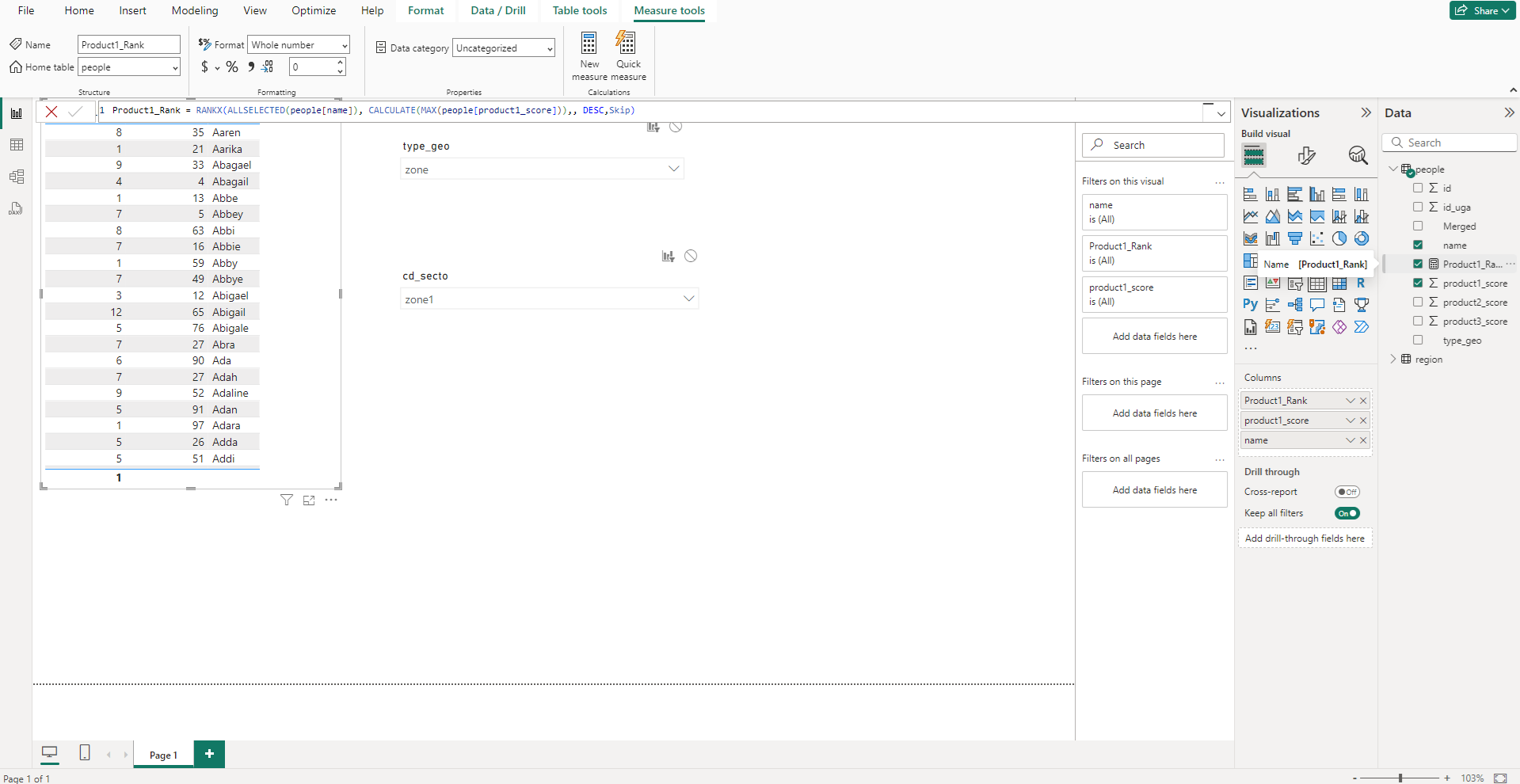Check the Merged field checkbox
Viewport: 1520px width, 784px height.
[1418, 226]
